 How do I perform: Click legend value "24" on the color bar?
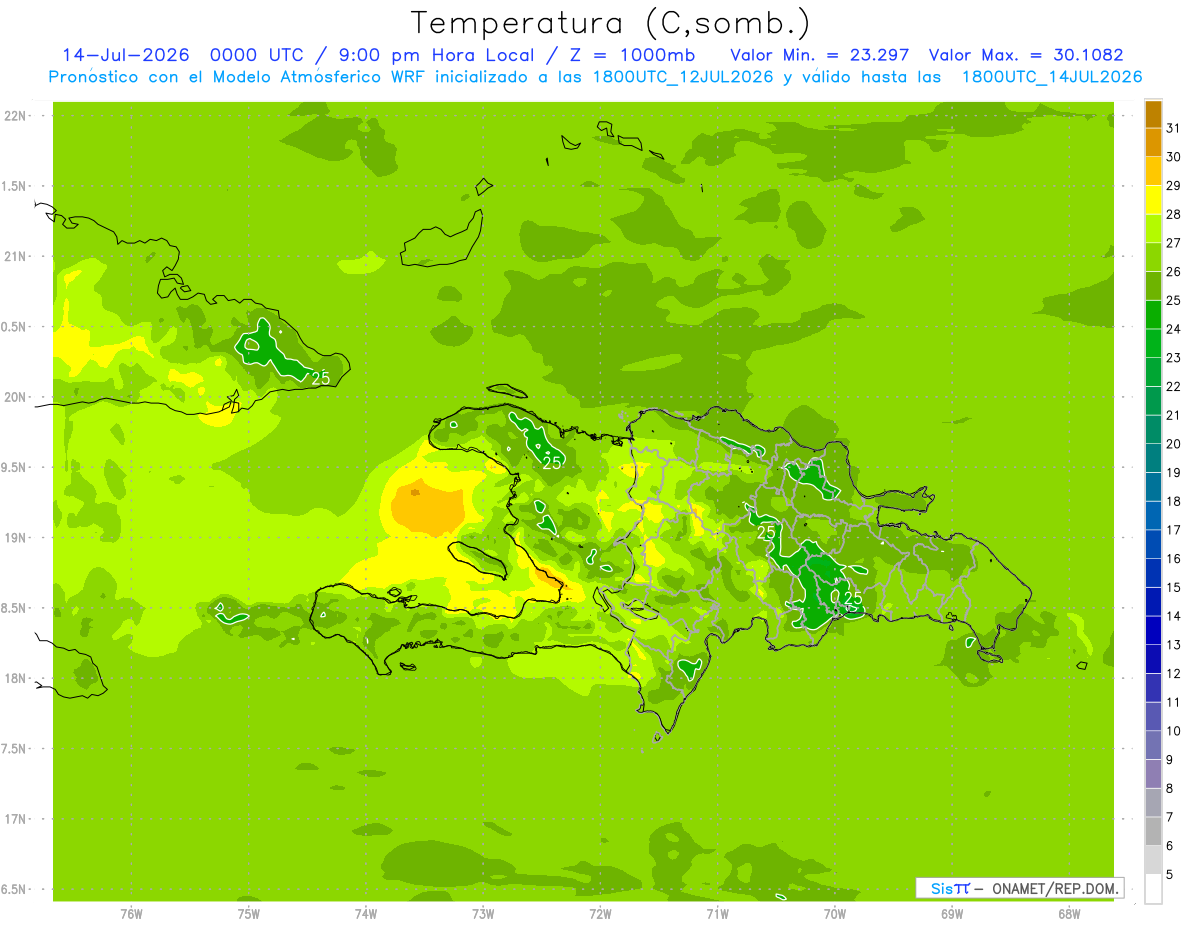[x=1173, y=328]
